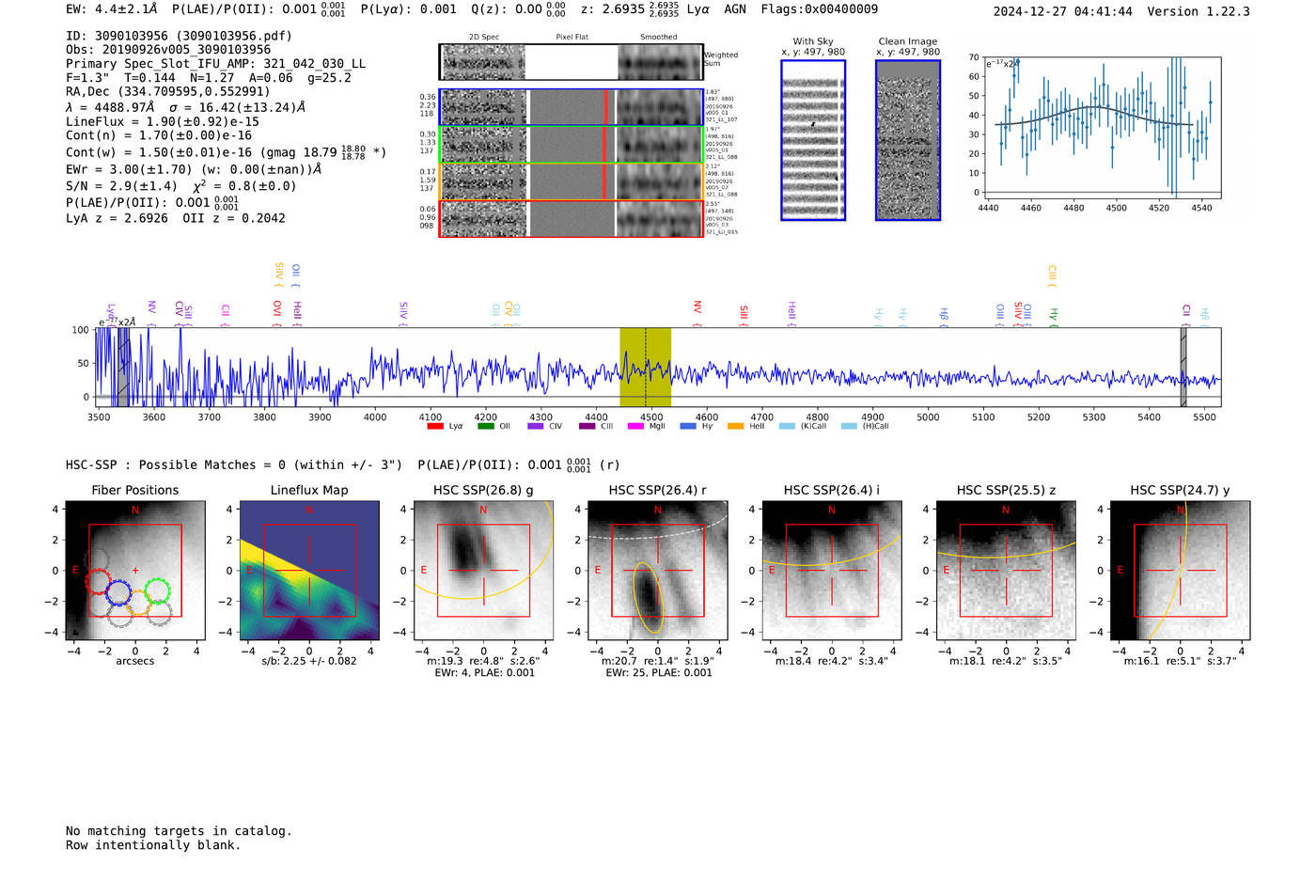Click the Flags:0x00400009 header text
1316x896 pixels.
point(819,9)
